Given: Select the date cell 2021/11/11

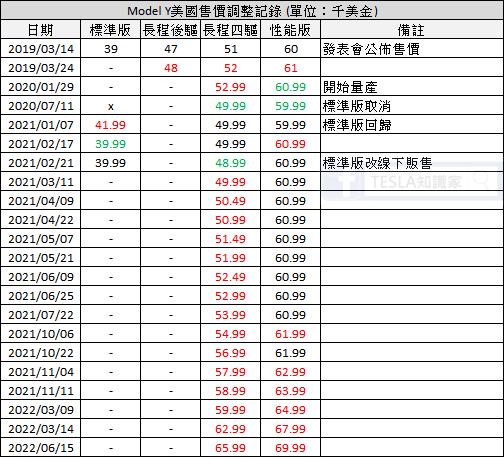Looking at the screenshot, I should click(x=41, y=391).
